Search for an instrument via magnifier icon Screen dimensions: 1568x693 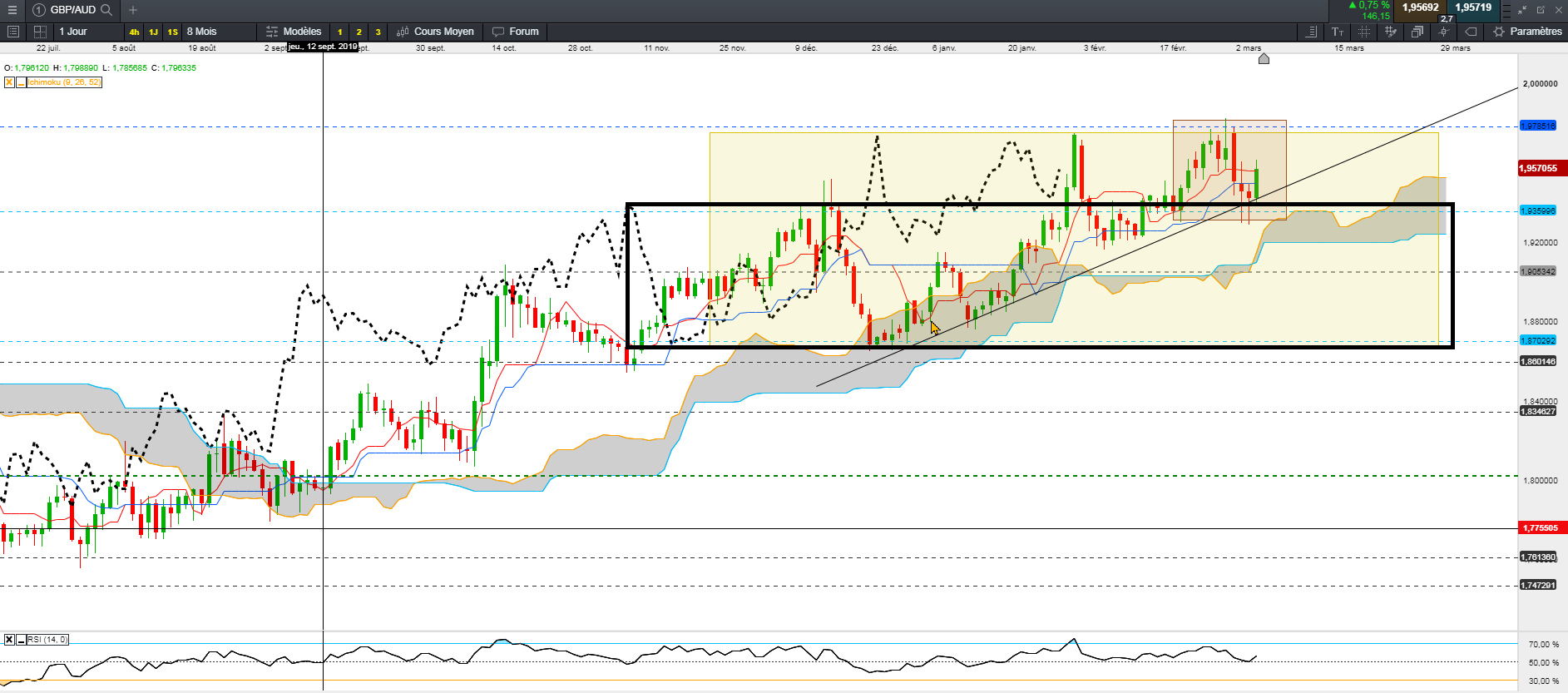pyautogui.click(x=106, y=10)
